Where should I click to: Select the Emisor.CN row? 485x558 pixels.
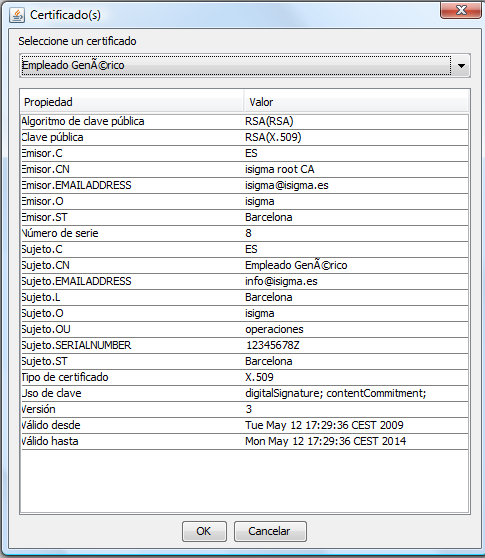pyautogui.click(x=245, y=169)
